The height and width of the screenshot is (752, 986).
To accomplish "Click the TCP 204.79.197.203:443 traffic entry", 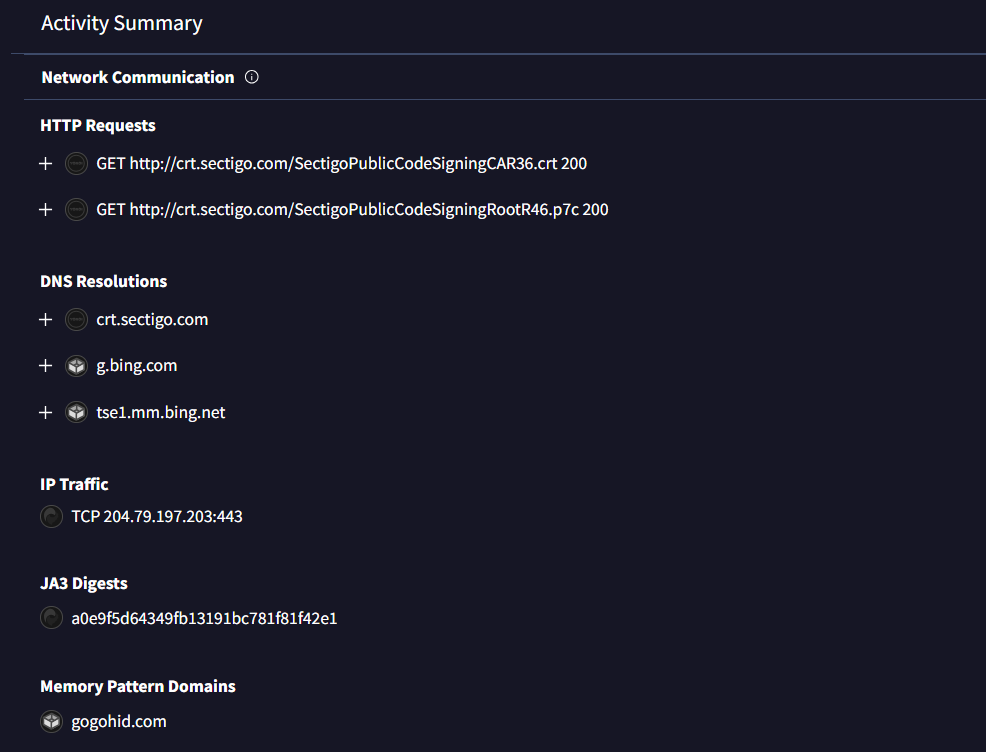I will (x=157, y=517).
